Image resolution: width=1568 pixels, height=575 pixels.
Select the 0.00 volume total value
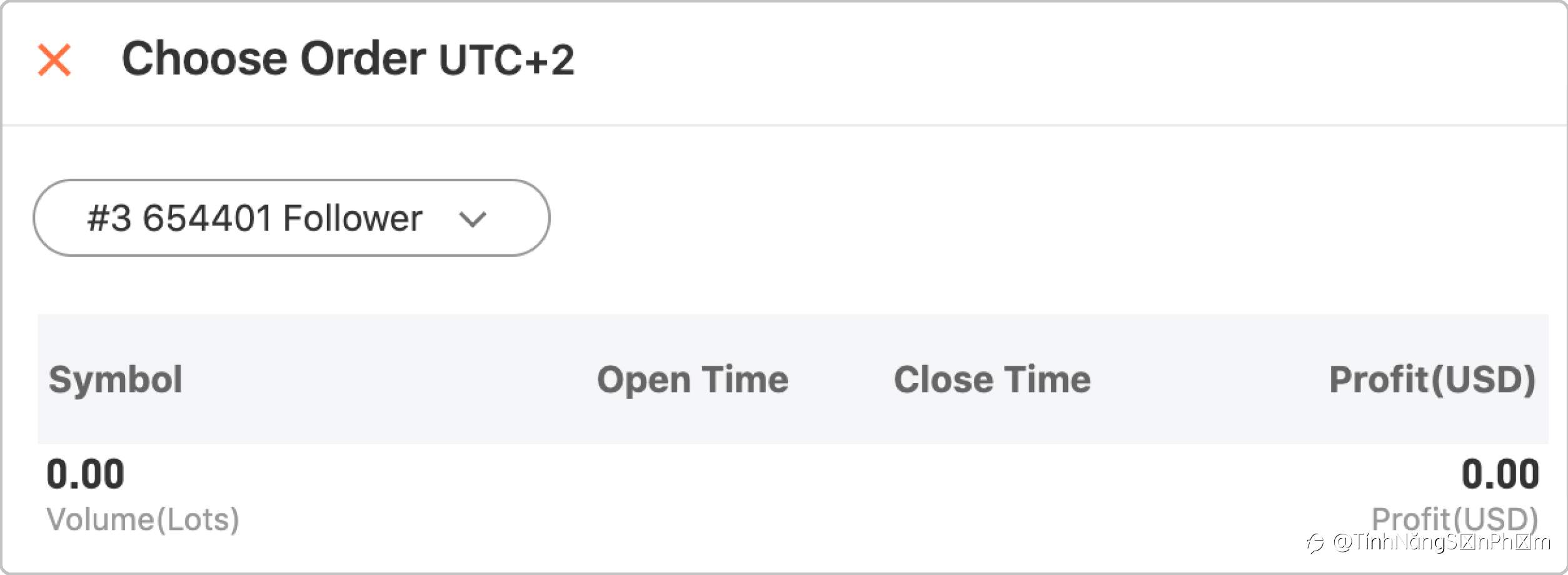(x=86, y=474)
